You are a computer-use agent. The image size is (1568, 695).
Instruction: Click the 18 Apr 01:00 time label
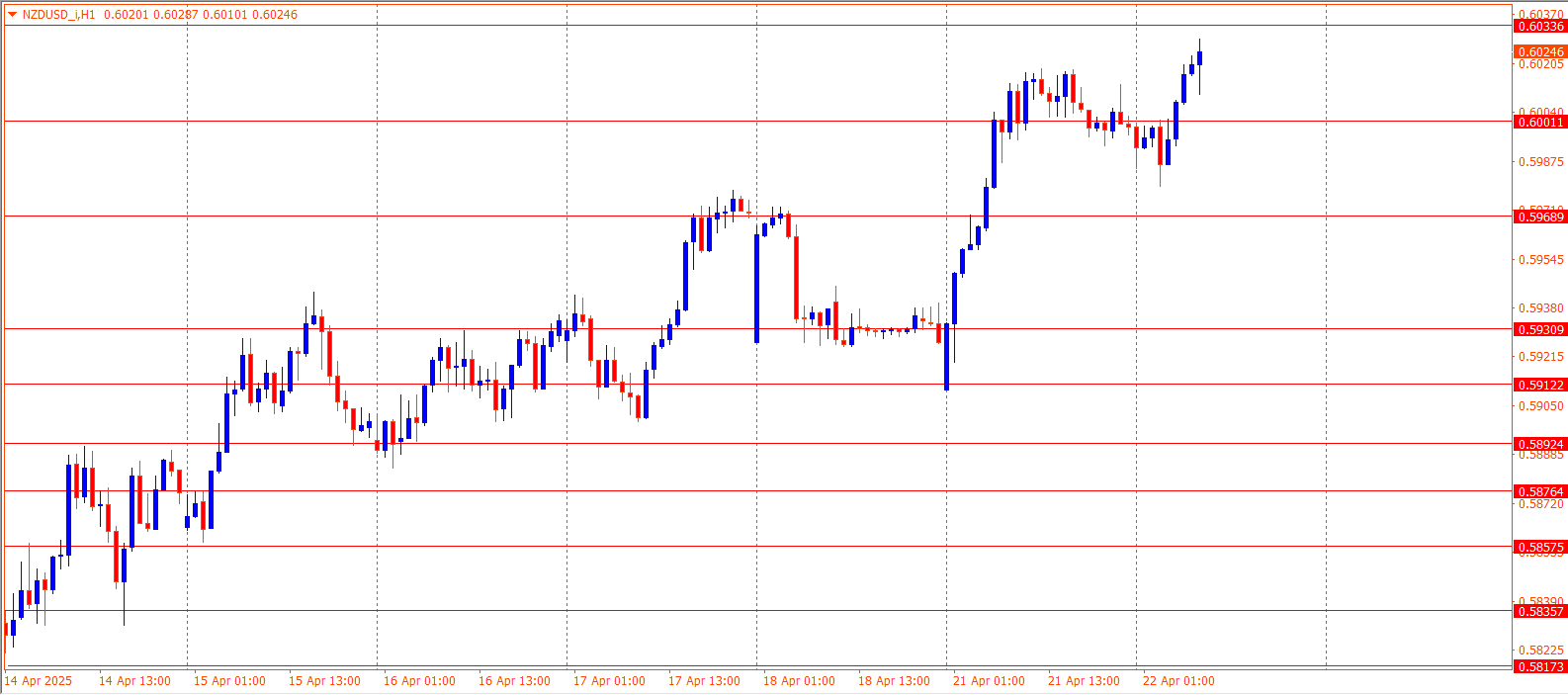pyautogui.click(x=799, y=681)
